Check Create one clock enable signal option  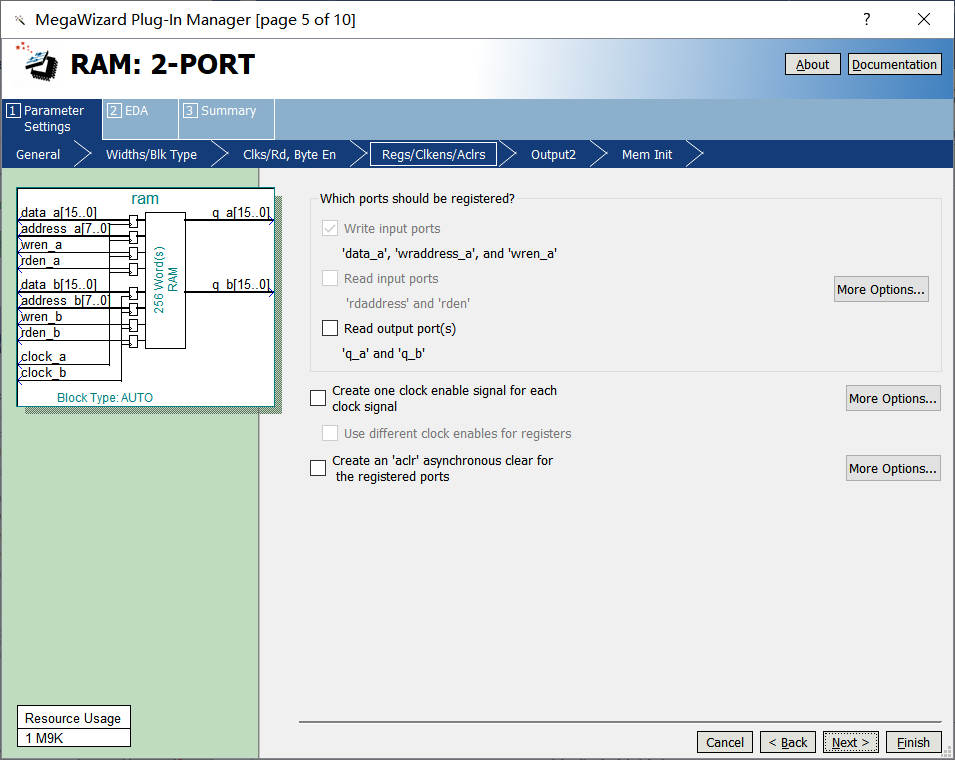point(318,398)
